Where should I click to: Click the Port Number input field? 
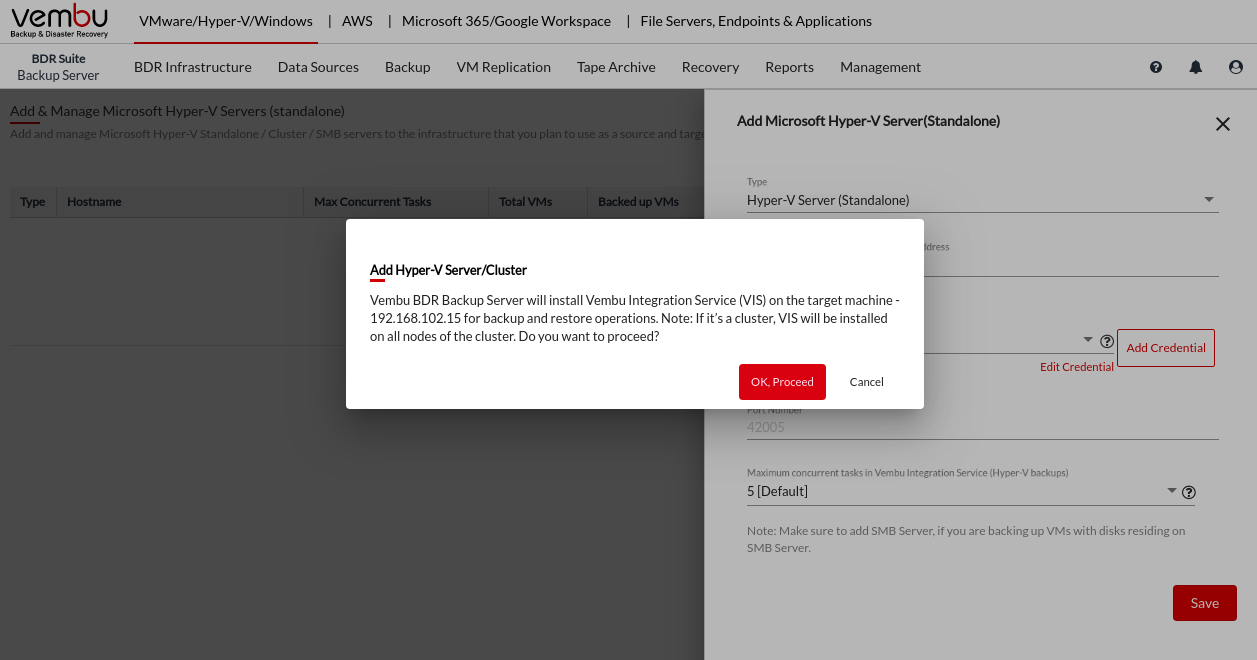(x=980, y=427)
